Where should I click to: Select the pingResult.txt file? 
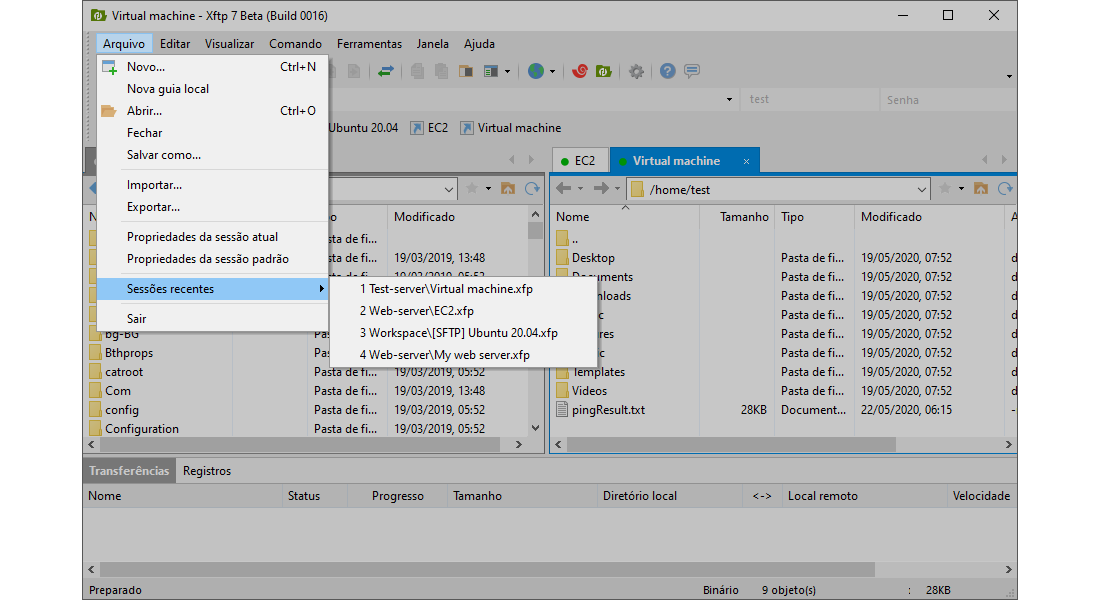(608, 410)
